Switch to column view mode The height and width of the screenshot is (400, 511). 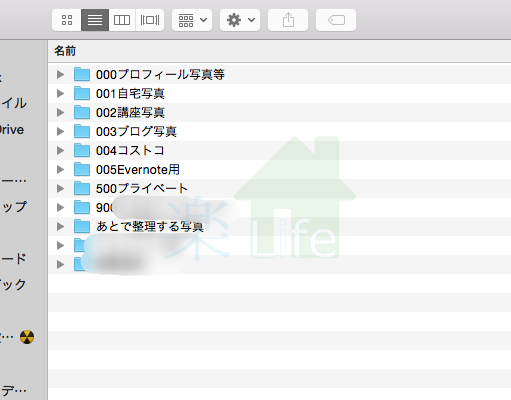(122, 20)
